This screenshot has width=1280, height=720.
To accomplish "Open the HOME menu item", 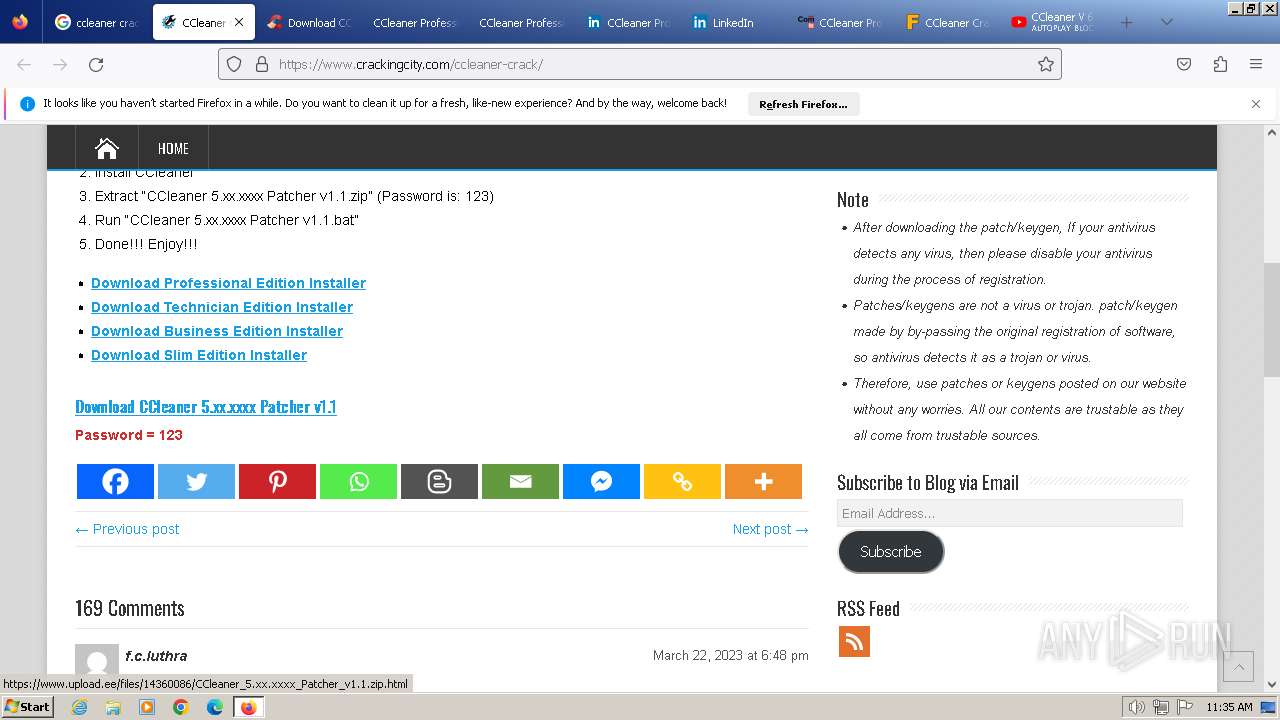I will click(x=173, y=148).
